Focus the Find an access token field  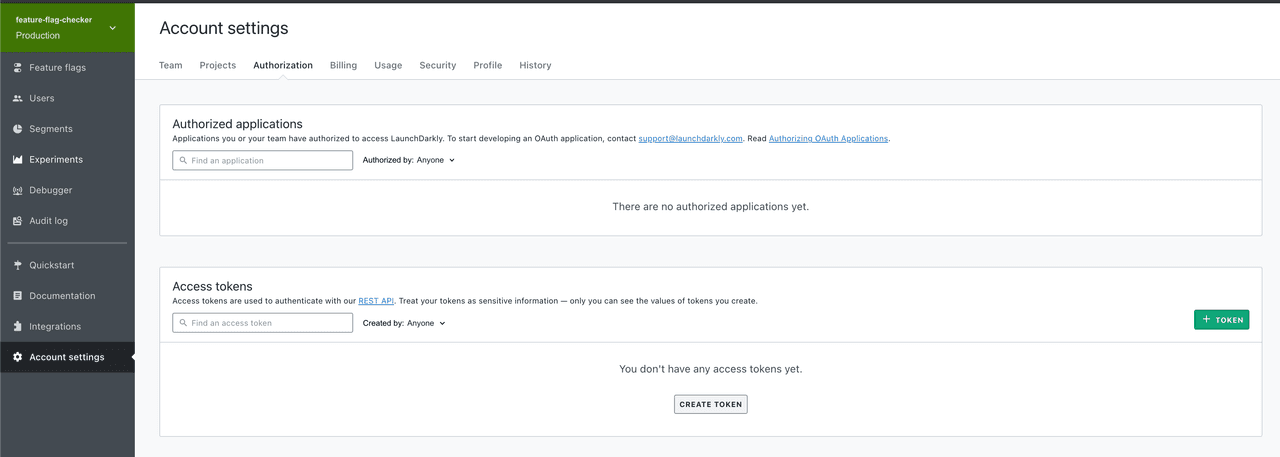[263, 323]
